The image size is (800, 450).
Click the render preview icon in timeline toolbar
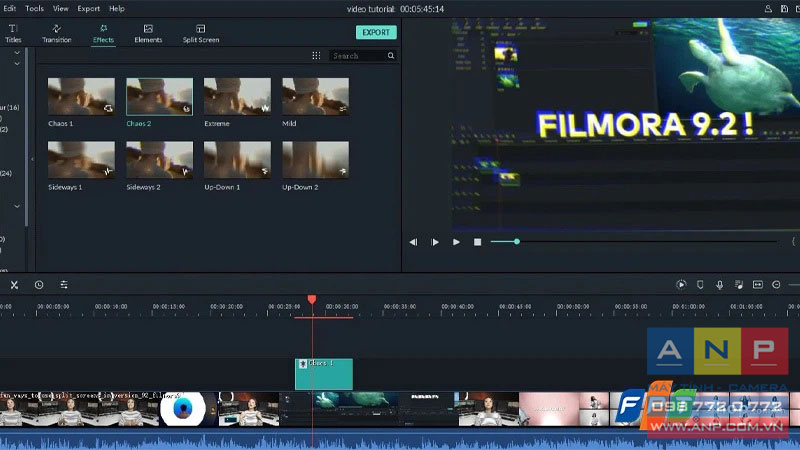tap(681, 285)
